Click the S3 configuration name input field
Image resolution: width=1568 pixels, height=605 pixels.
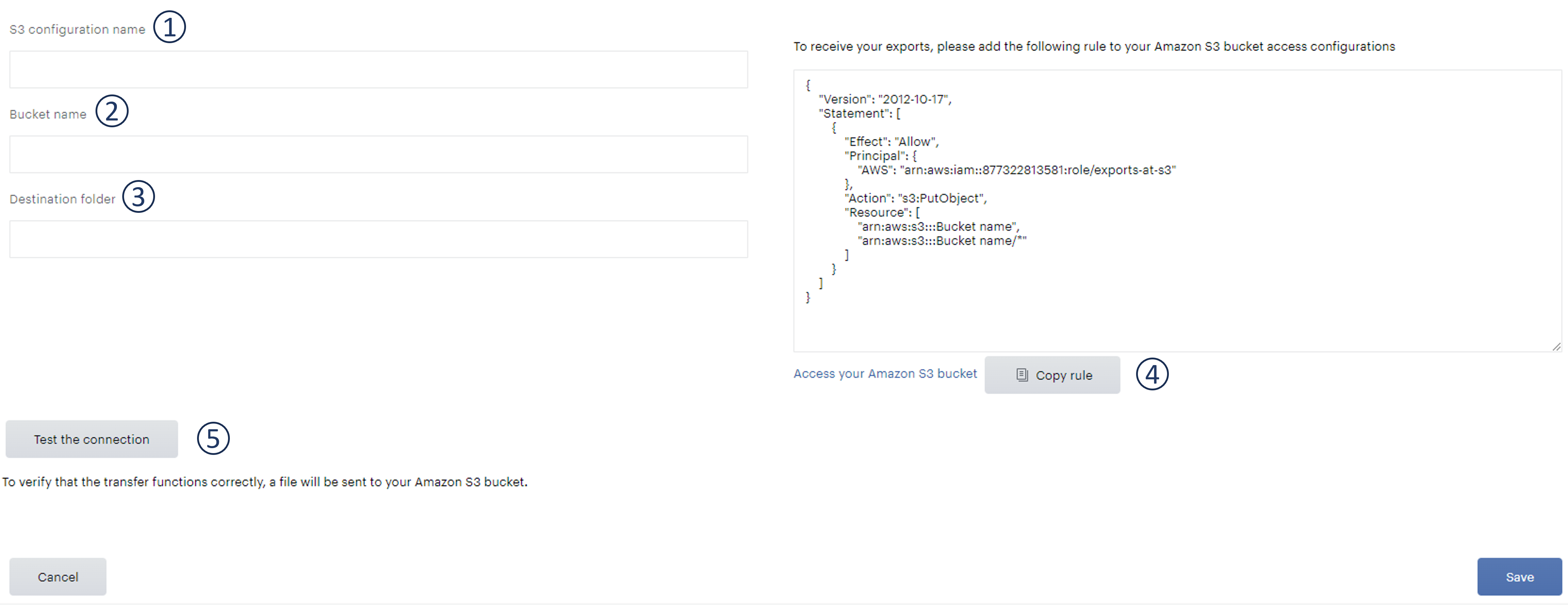coord(378,70)
